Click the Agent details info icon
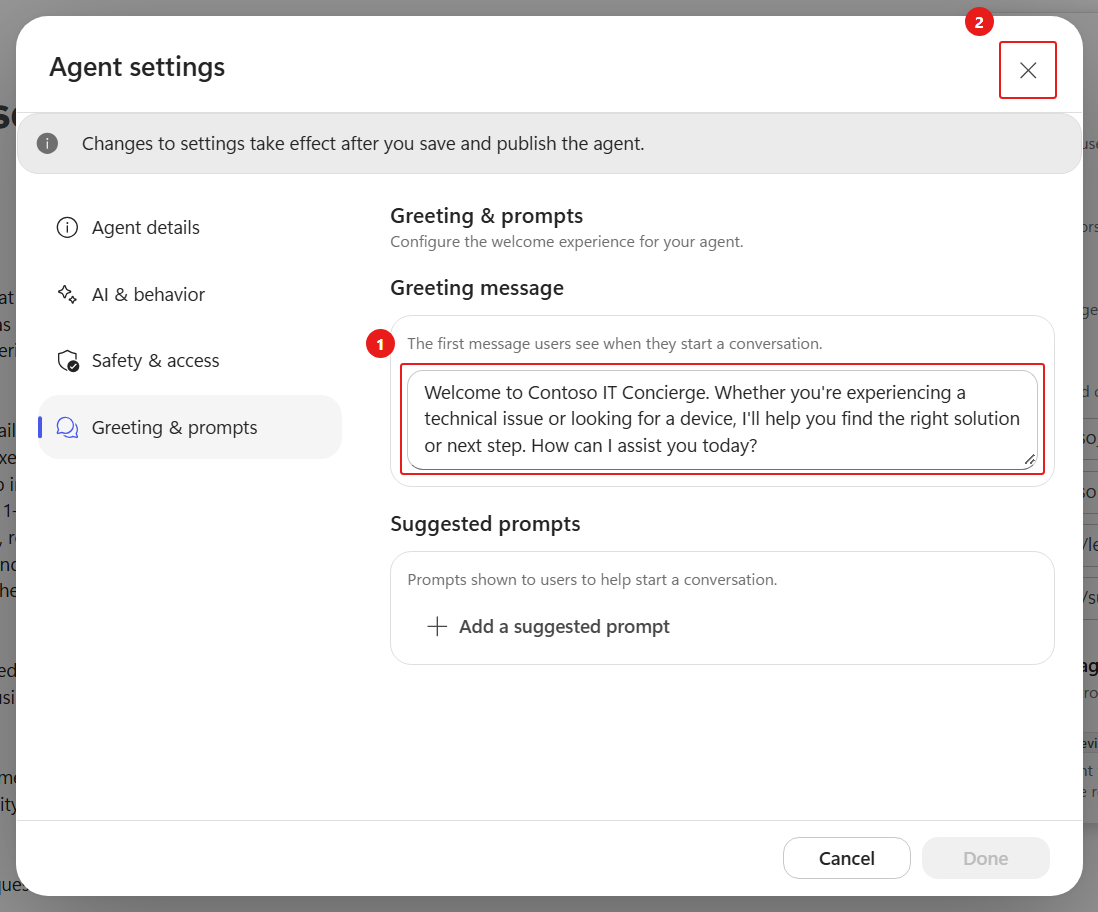This screenshot has height=912, width=1098. 67,228
